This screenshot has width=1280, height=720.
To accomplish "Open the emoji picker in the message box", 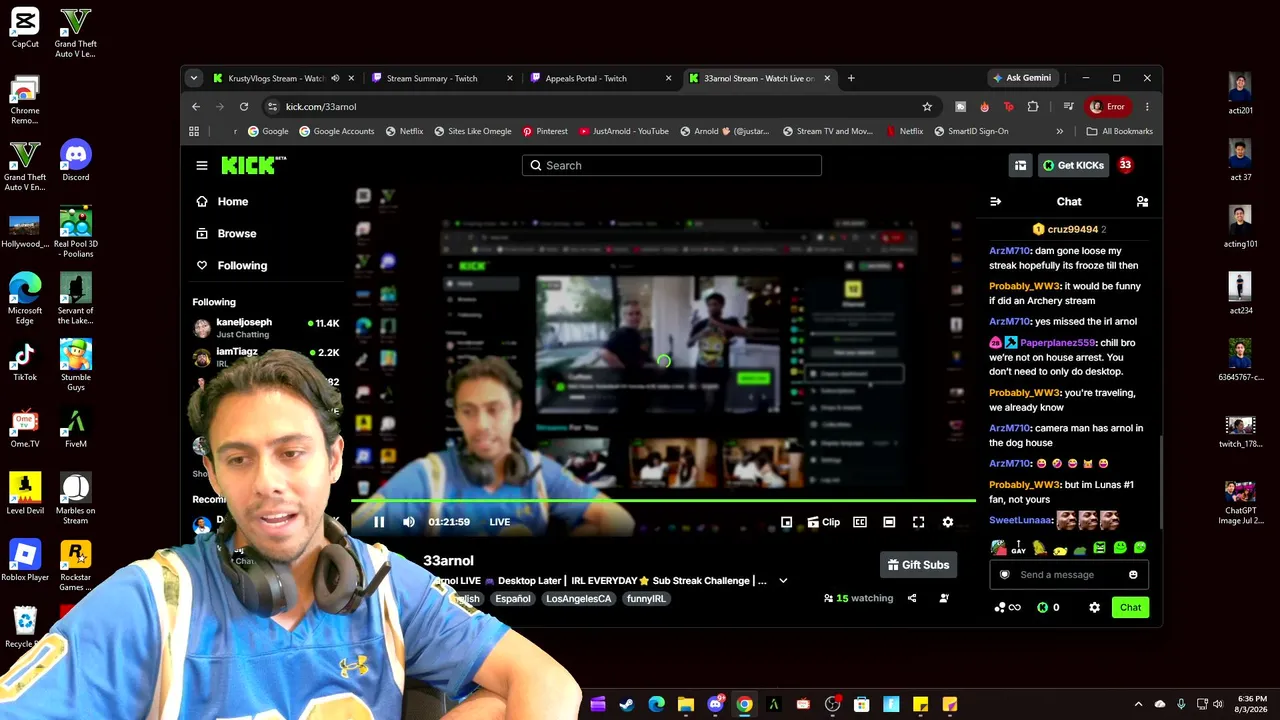I will pos(1133,575).
